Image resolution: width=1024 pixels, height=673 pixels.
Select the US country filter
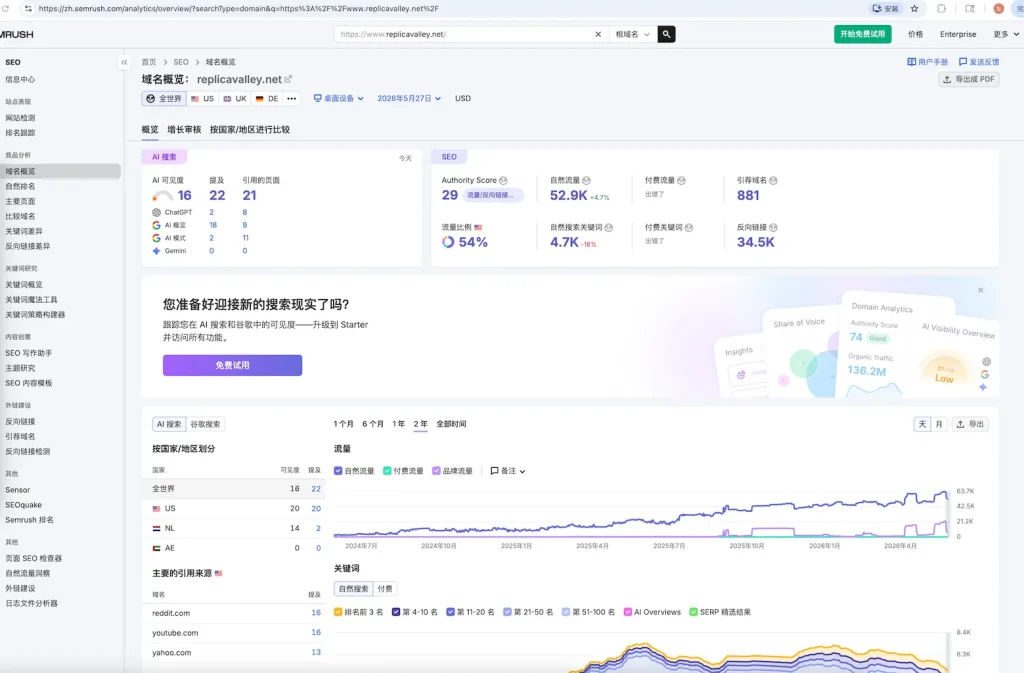[202, 99]
